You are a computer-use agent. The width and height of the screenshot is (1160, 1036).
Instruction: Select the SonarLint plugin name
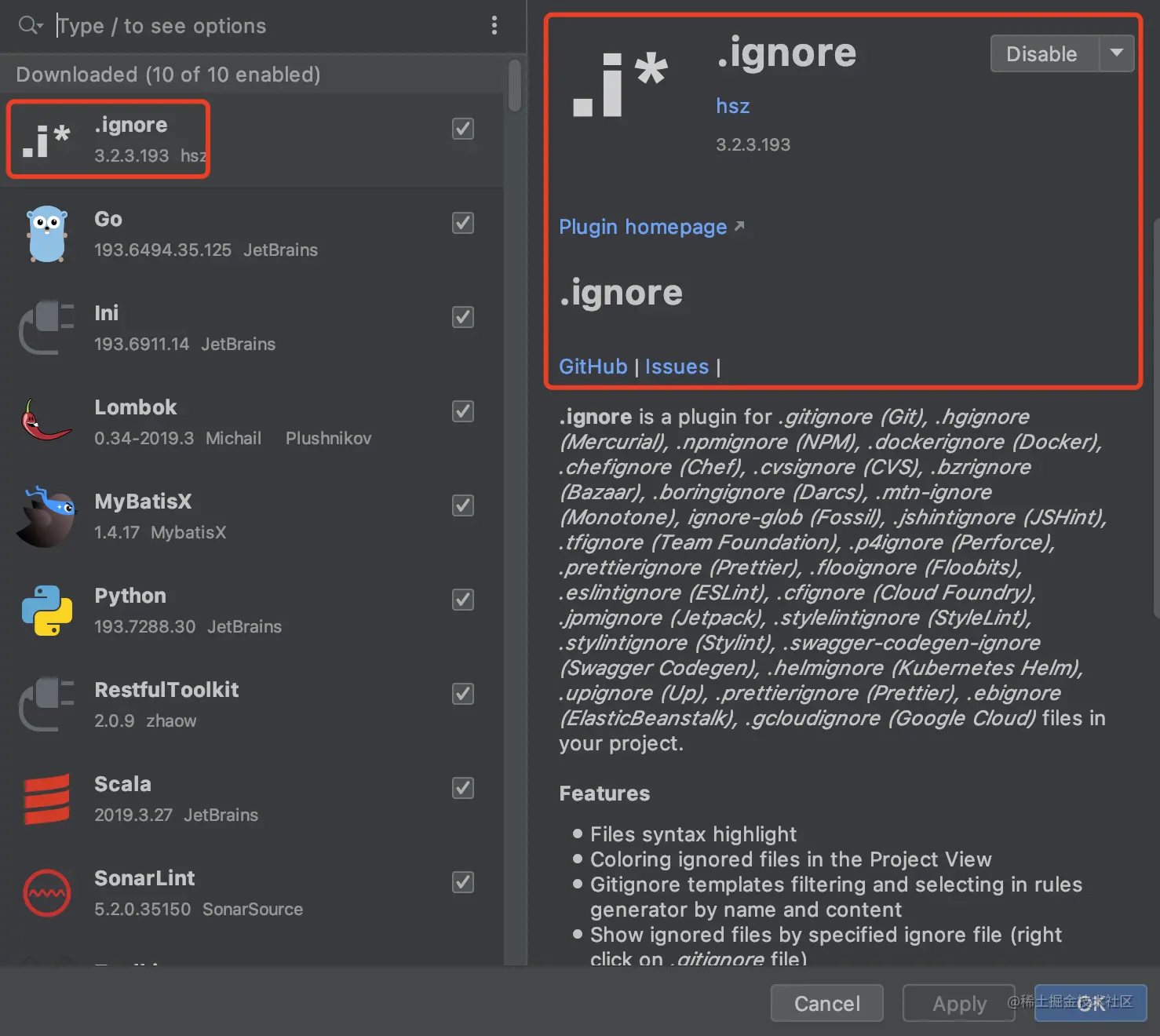pyautogui.click(x=144, y=878)
